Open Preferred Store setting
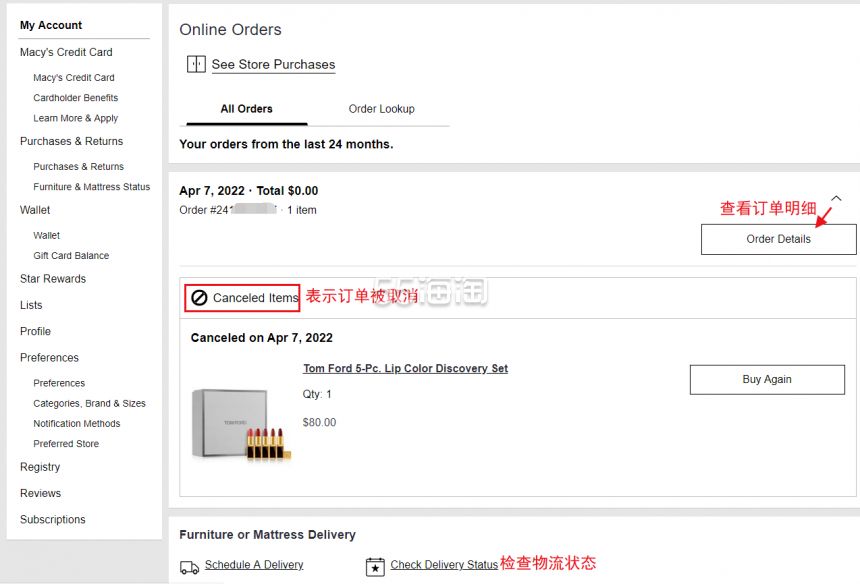This screenshot has height=584, width=860. point(66,444)
